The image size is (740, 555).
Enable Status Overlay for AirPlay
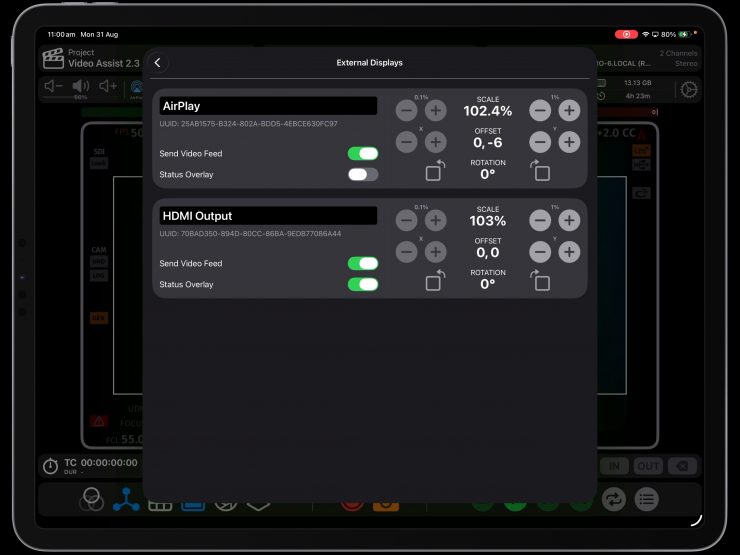(362, 175)
